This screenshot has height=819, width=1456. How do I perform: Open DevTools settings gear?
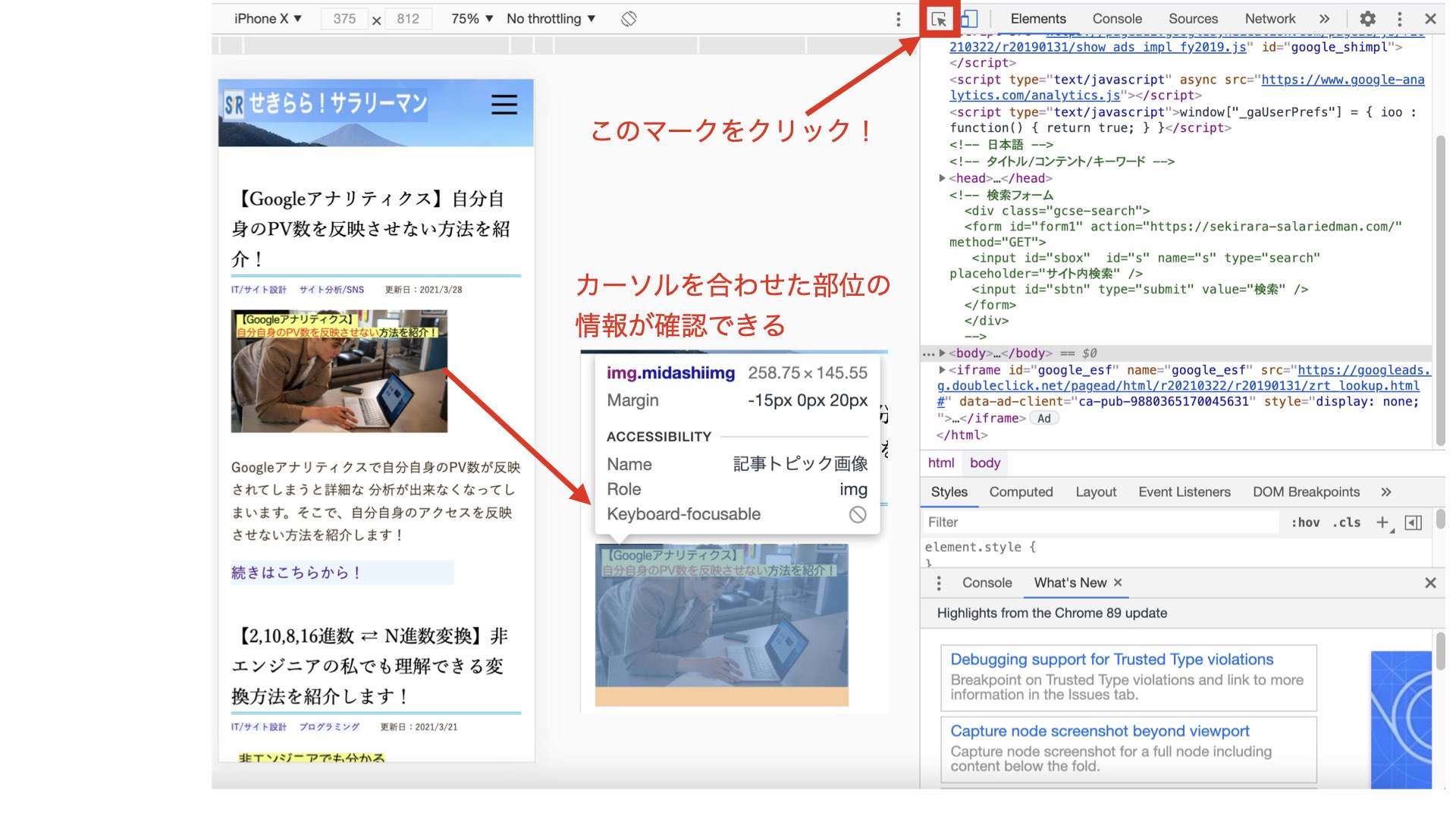tap(1367, 19)
